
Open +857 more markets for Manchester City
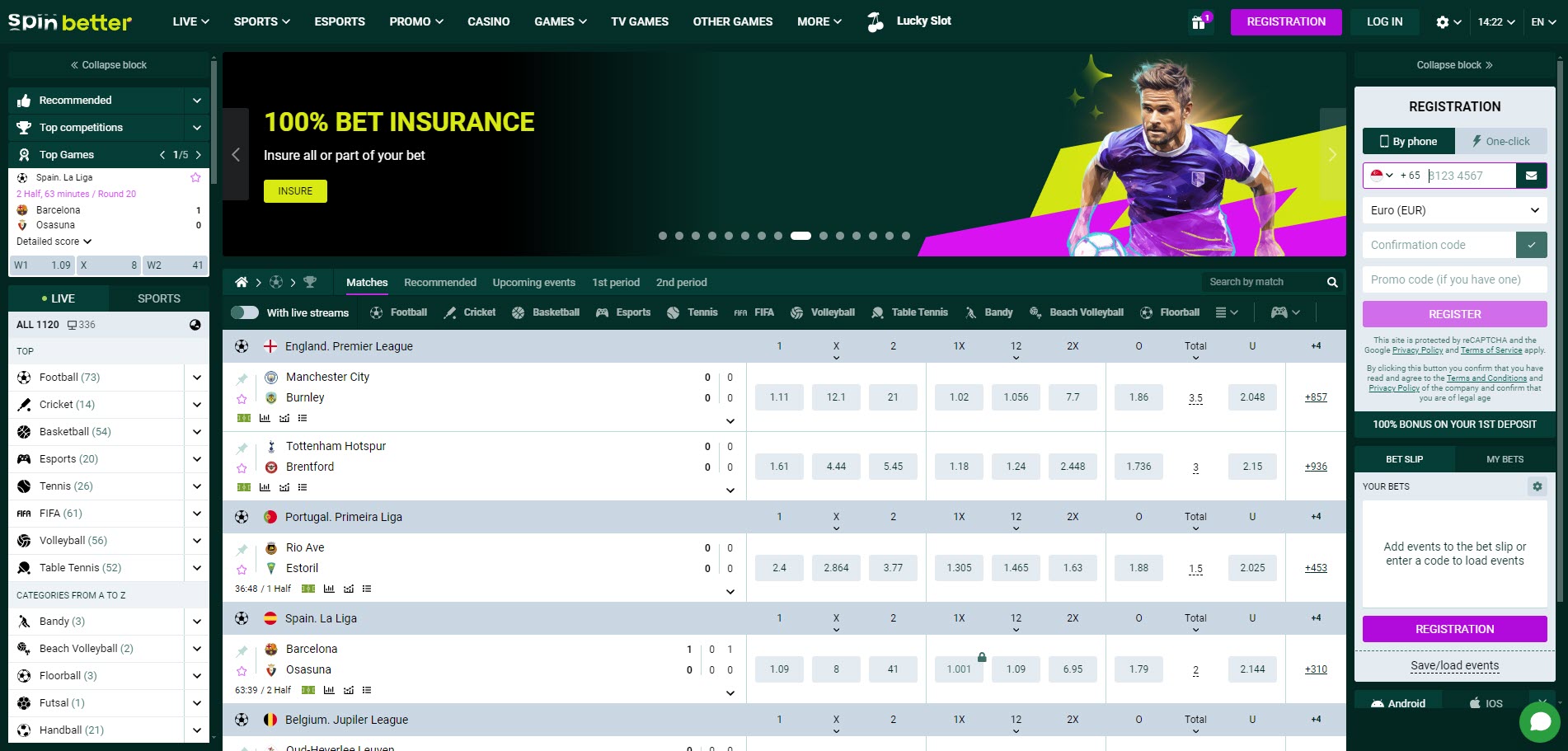(1316, 397)
